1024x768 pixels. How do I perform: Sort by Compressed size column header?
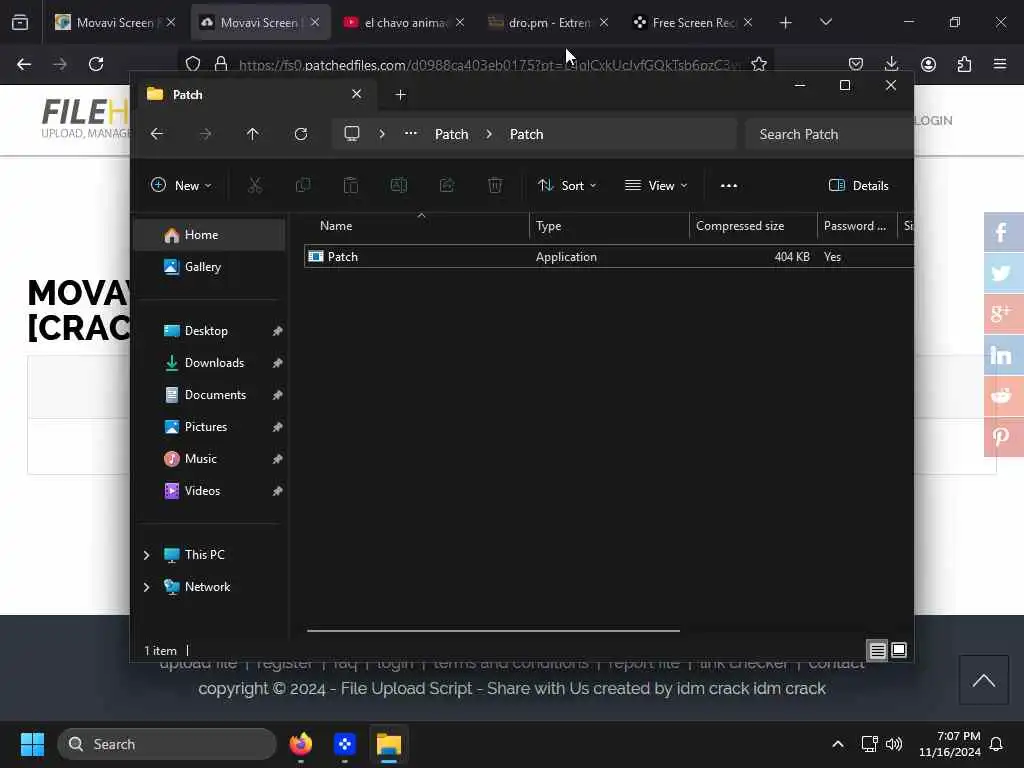tap(753, 226)
